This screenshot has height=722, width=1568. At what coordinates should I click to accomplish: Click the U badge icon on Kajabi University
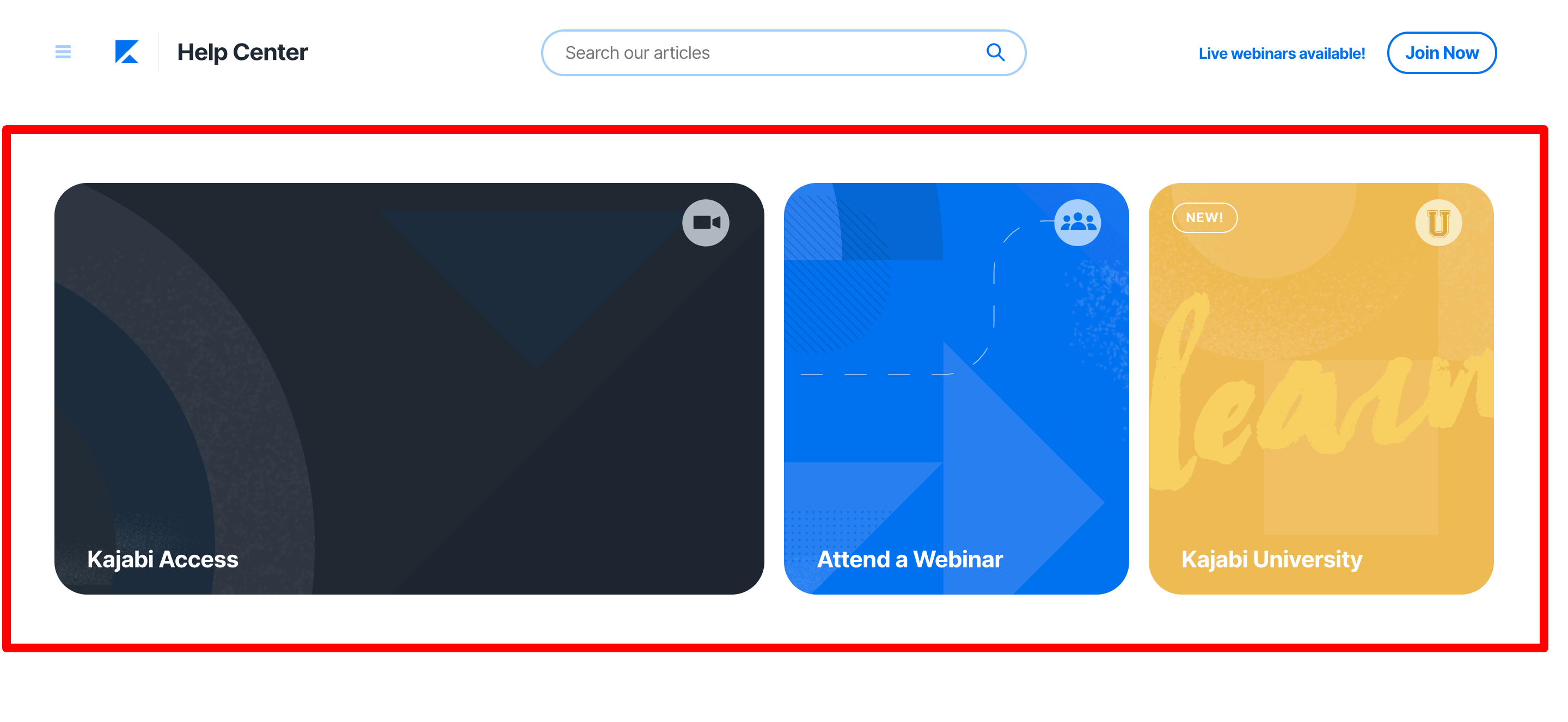click(1438, 223)
